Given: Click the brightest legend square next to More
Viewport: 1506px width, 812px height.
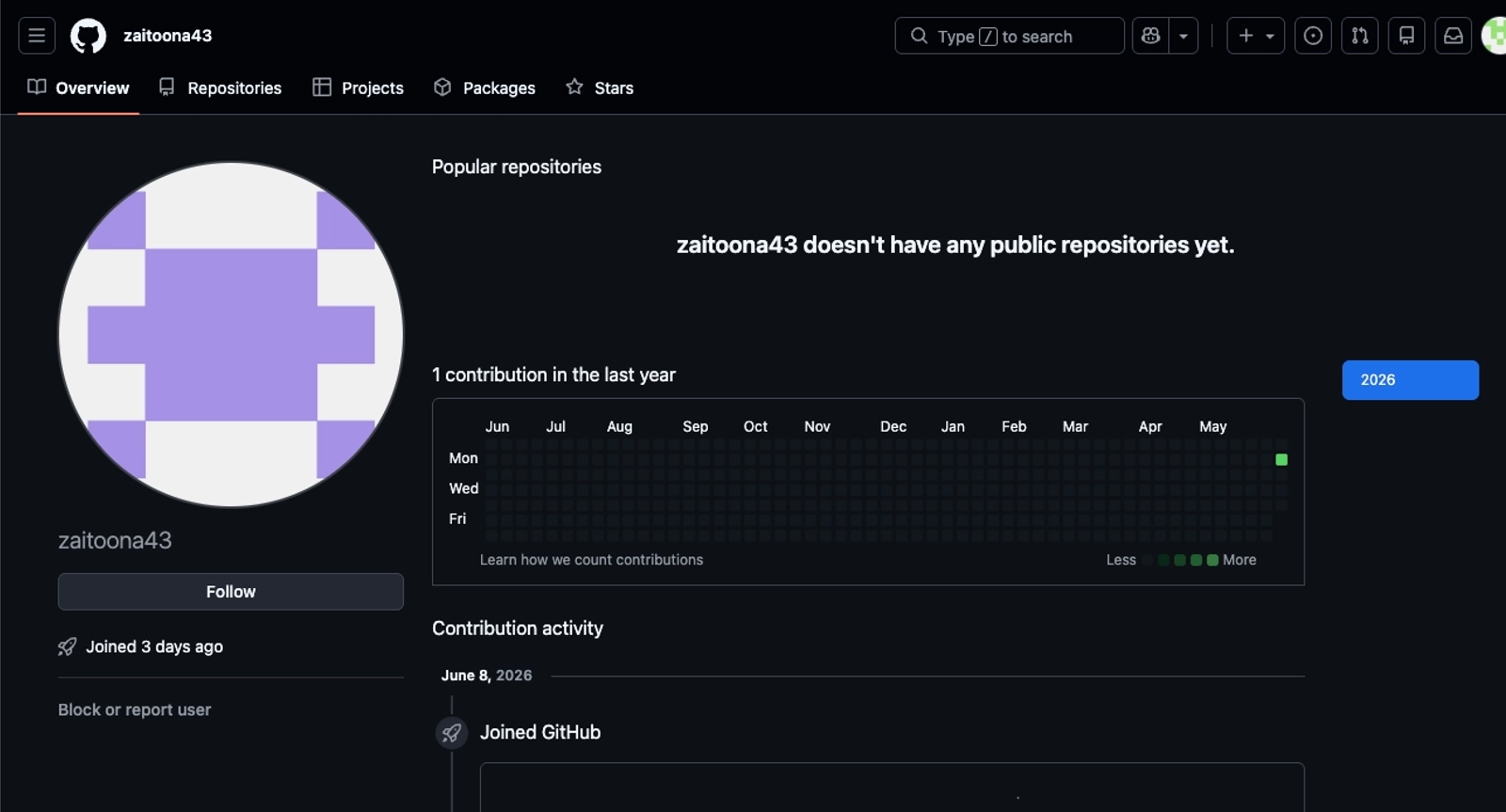Looking at the screenshot, I should (1212, 560).
